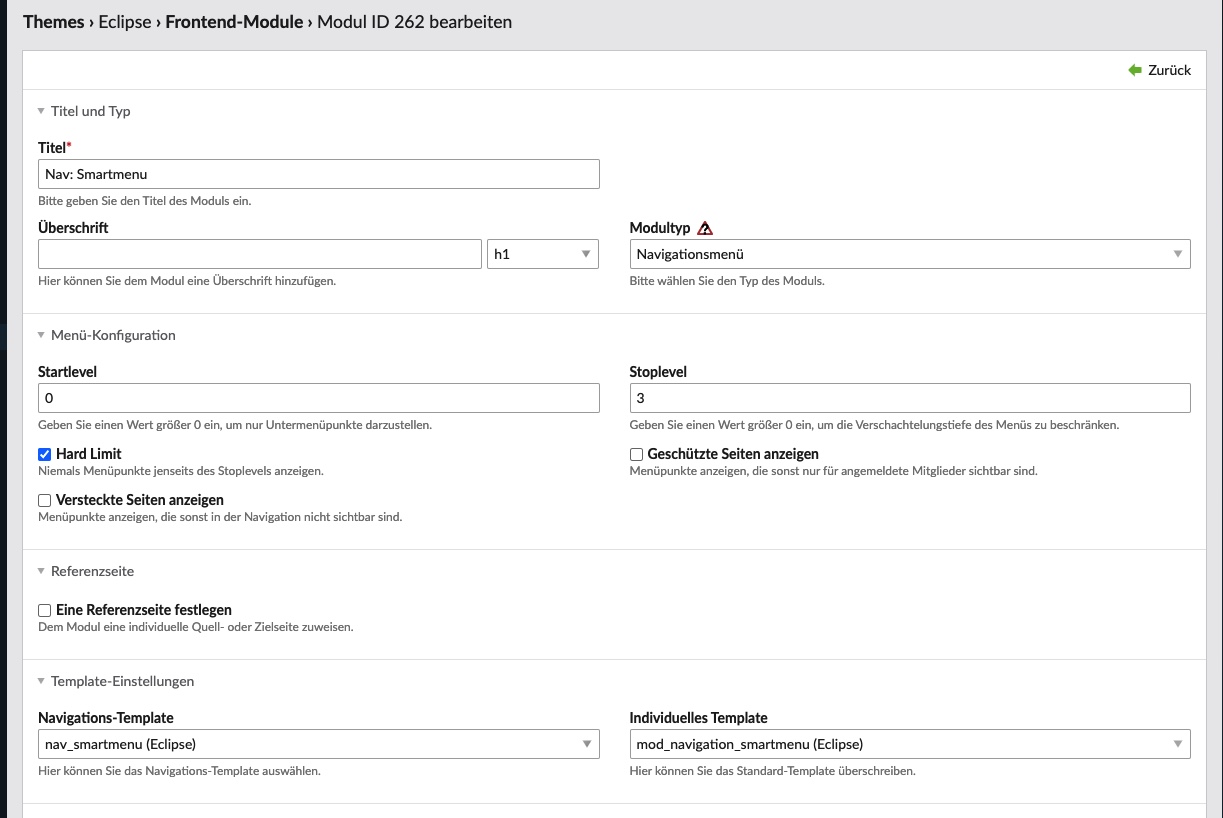Check Eine Referenzseite festlegen option
This screenshot has width=1223, height=818.
pos(44,610)
